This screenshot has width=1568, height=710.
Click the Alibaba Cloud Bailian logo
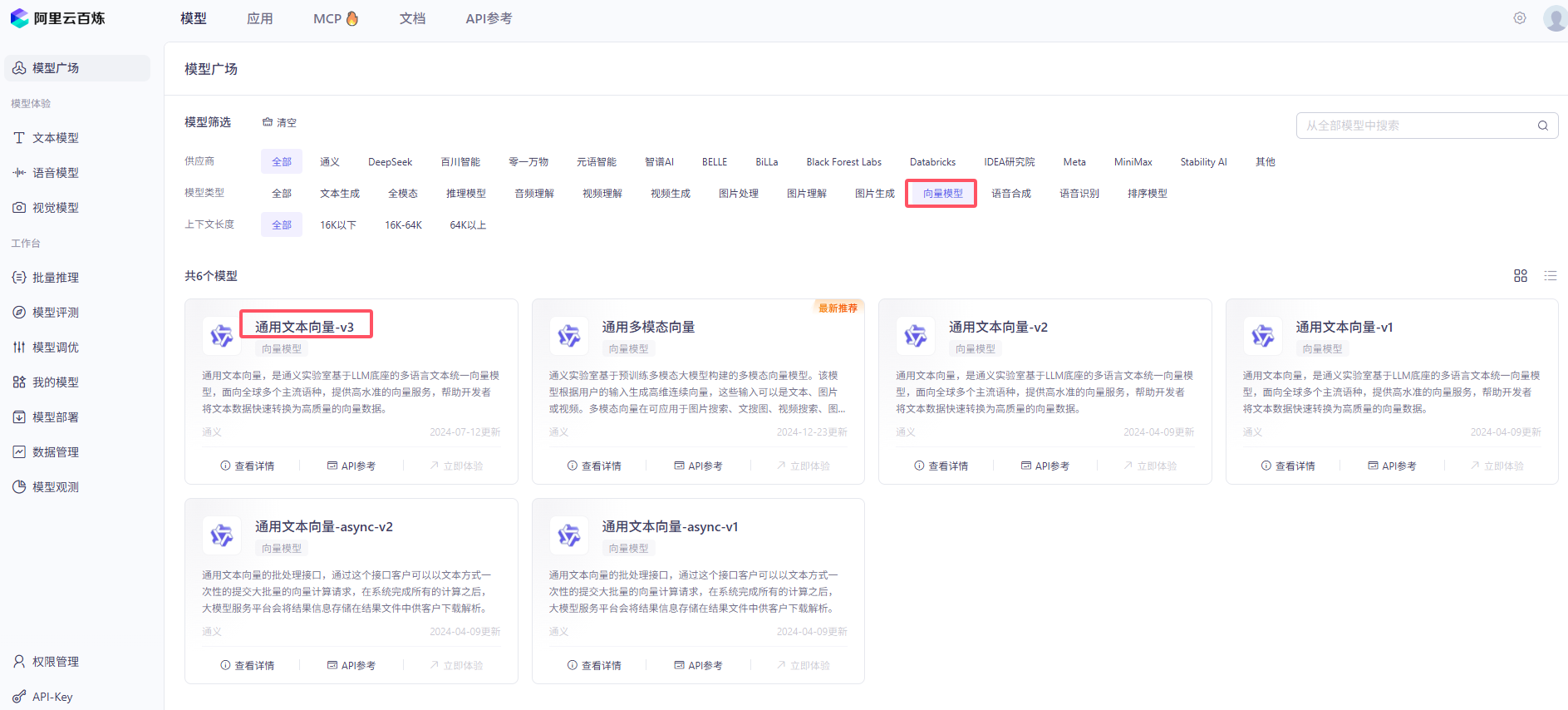(x=58, y=18)
